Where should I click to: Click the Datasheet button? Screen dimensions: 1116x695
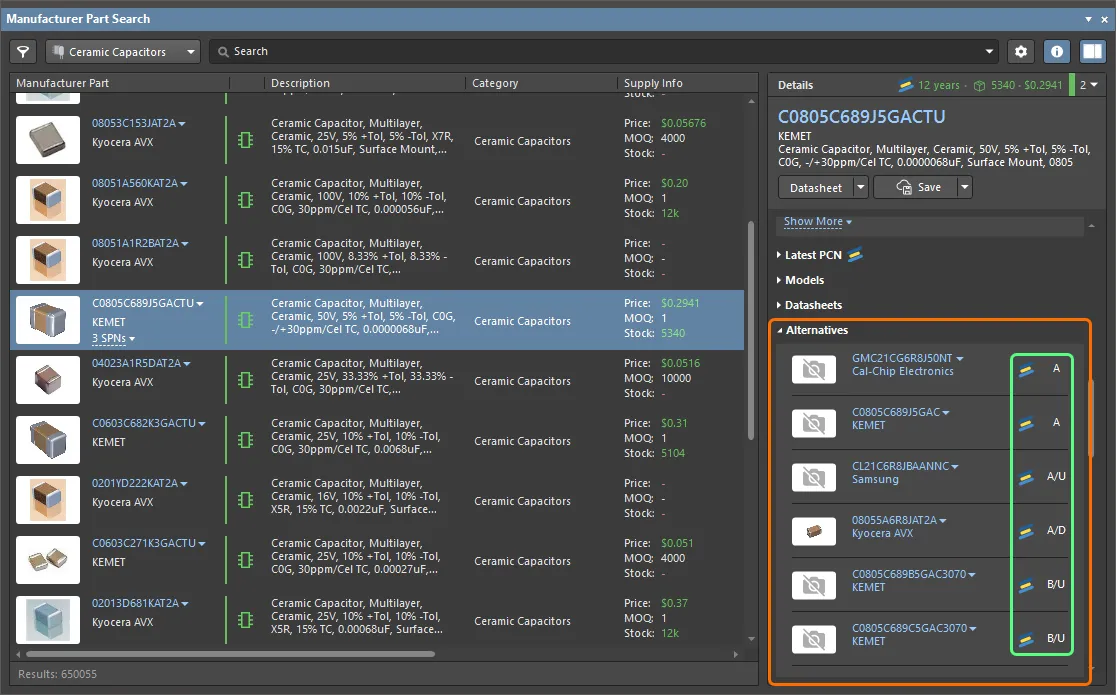point(815,187)
